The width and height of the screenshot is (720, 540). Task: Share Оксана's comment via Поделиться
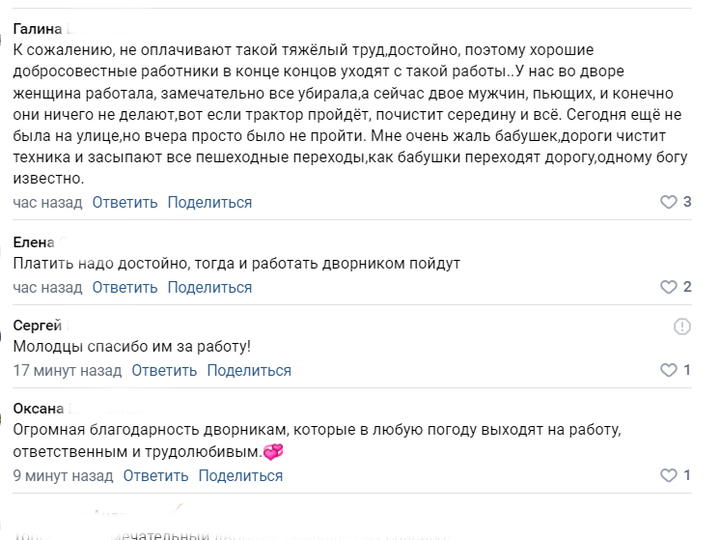tap(241, 476)
